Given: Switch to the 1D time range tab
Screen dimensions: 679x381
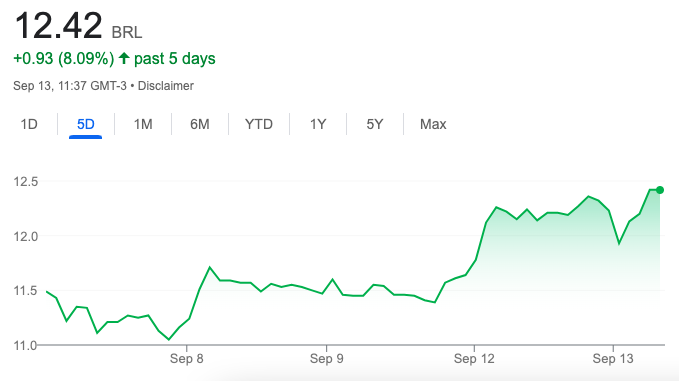Looking at the screenshot, I should [x=29, y=124].
